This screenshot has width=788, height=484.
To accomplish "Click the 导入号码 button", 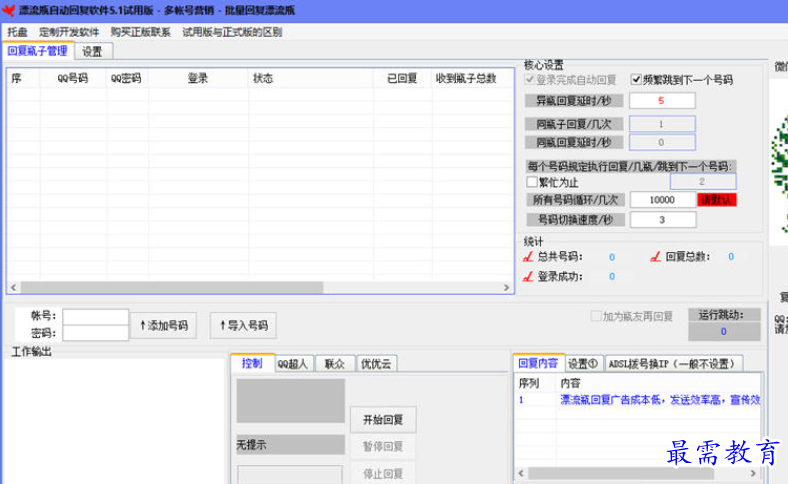I will (244, 325).
